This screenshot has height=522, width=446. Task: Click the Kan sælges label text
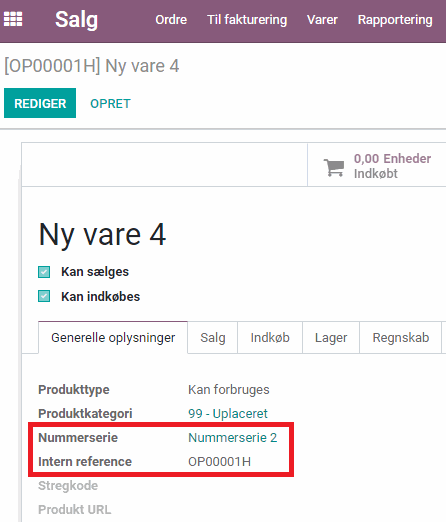click(x=95, y=272)
